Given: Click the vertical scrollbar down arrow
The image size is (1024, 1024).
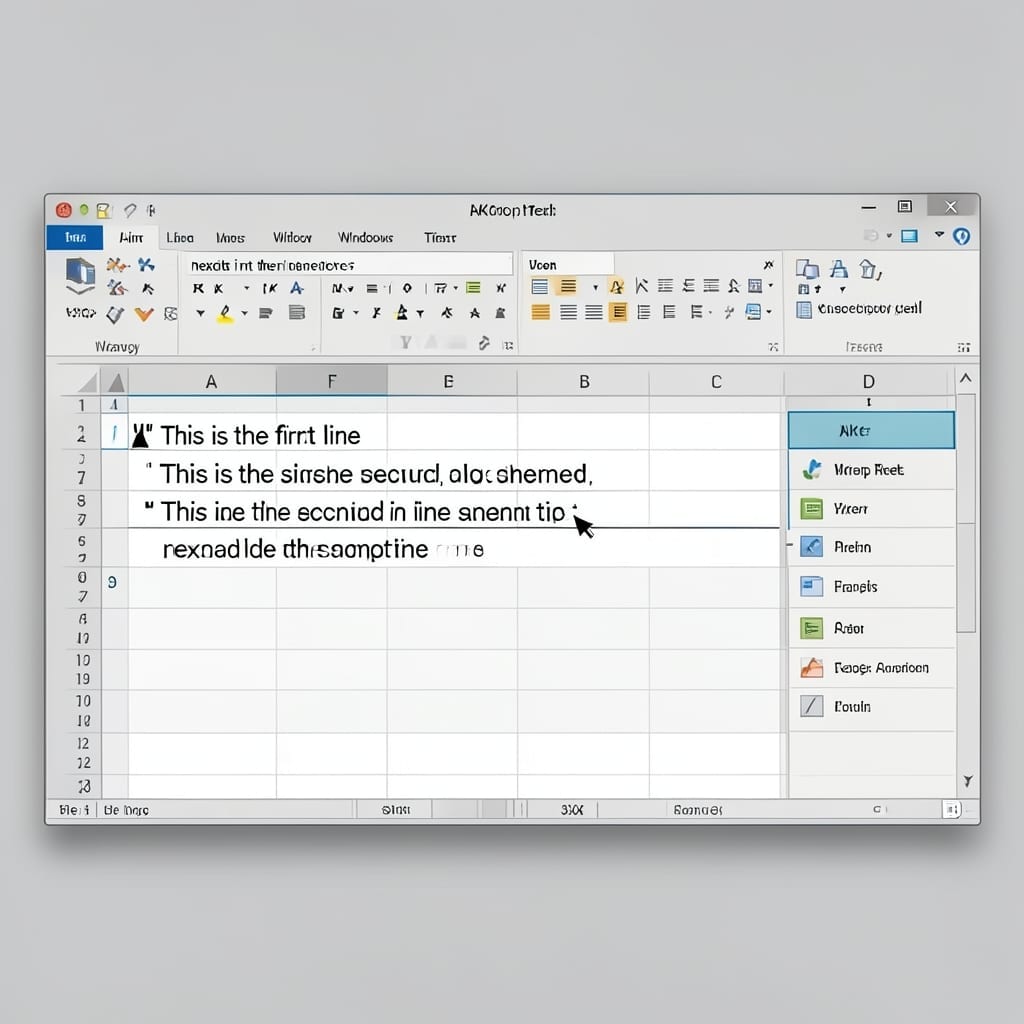Looking at the screenshot, I should [967, 781].
